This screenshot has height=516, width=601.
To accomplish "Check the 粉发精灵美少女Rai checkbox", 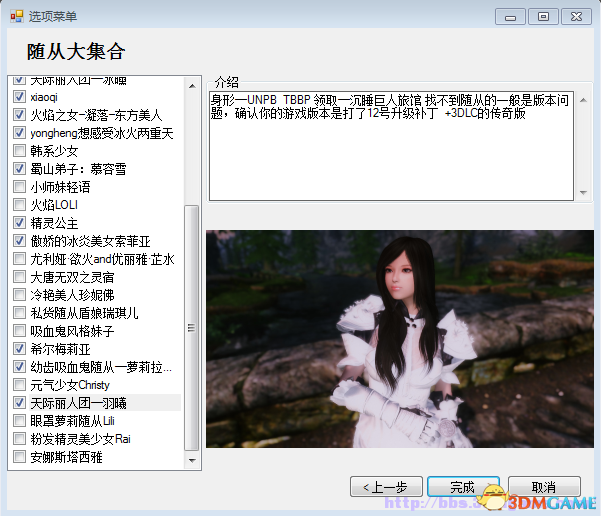I will (19, 439).
